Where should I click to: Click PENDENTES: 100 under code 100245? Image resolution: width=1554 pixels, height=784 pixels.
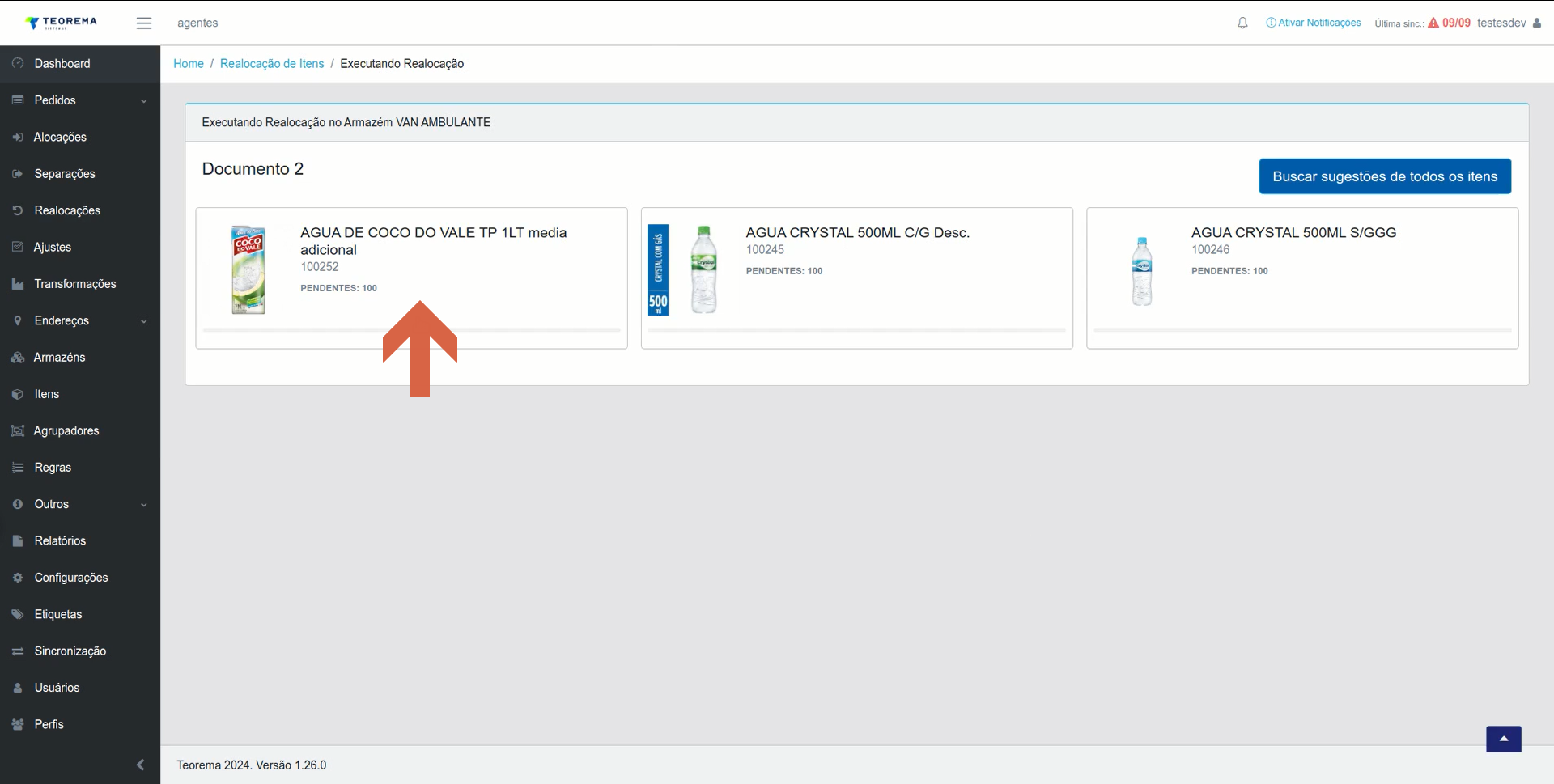click(x=784, y=271)
